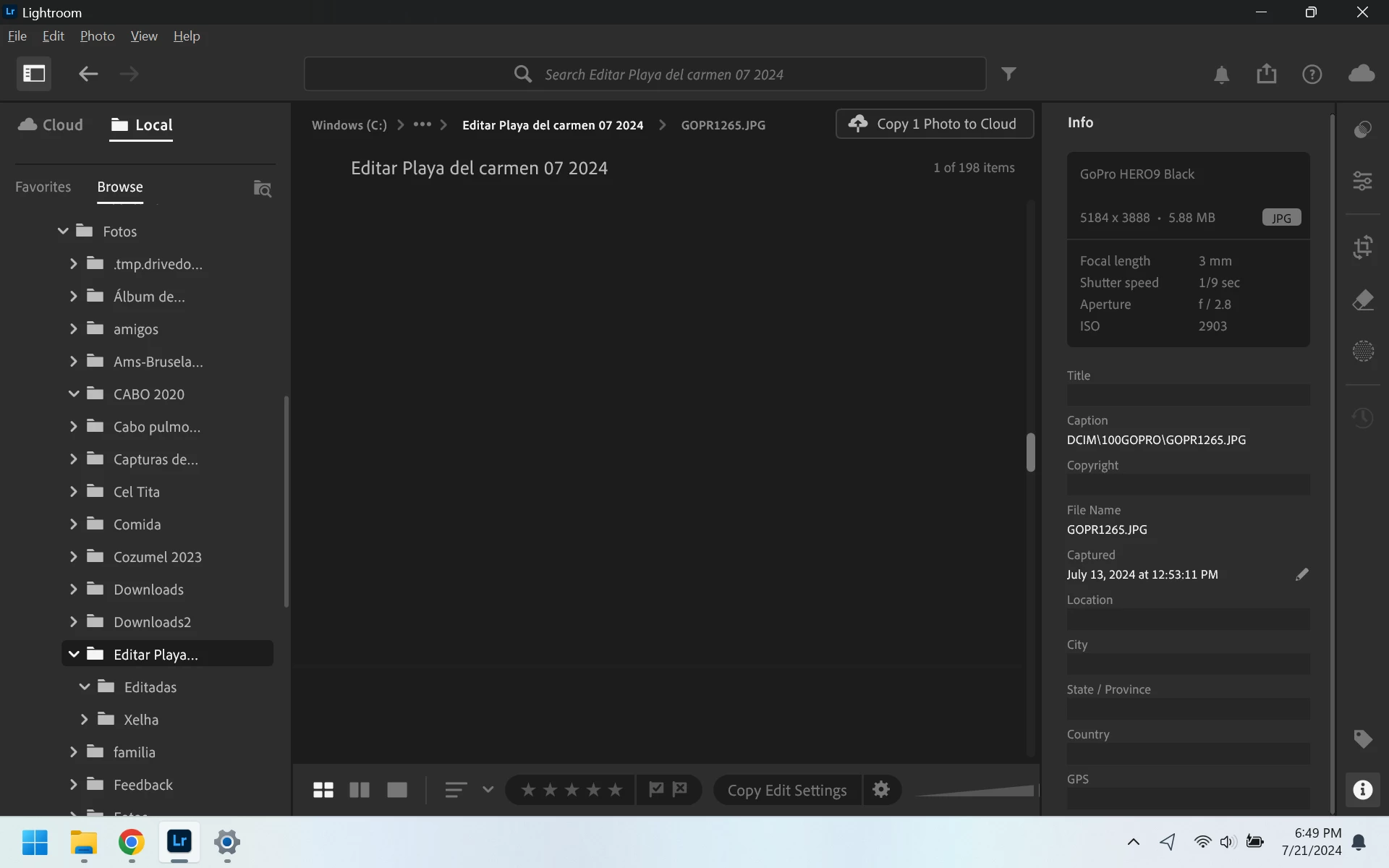Flag photo as picked
Viewport: 1389px width, 868px height.
point(656,790)
